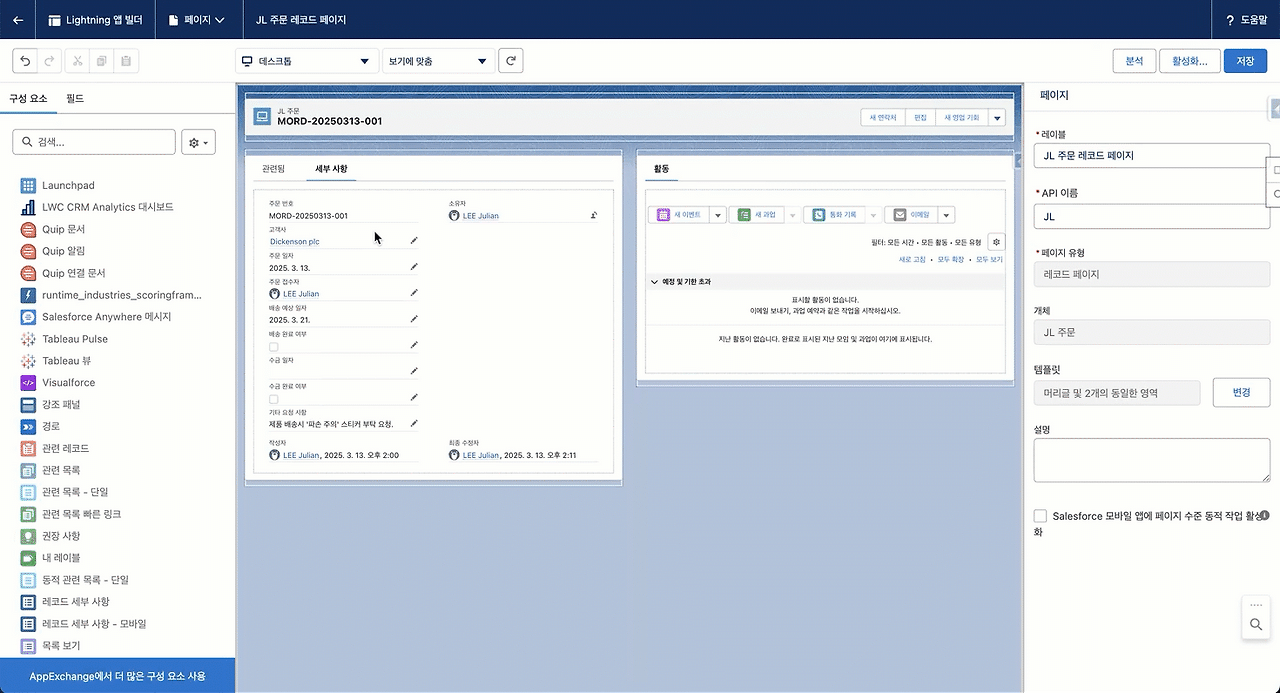Open the dropdown arrow next to 이메일

pyautogui.click(x=946, y=215)
